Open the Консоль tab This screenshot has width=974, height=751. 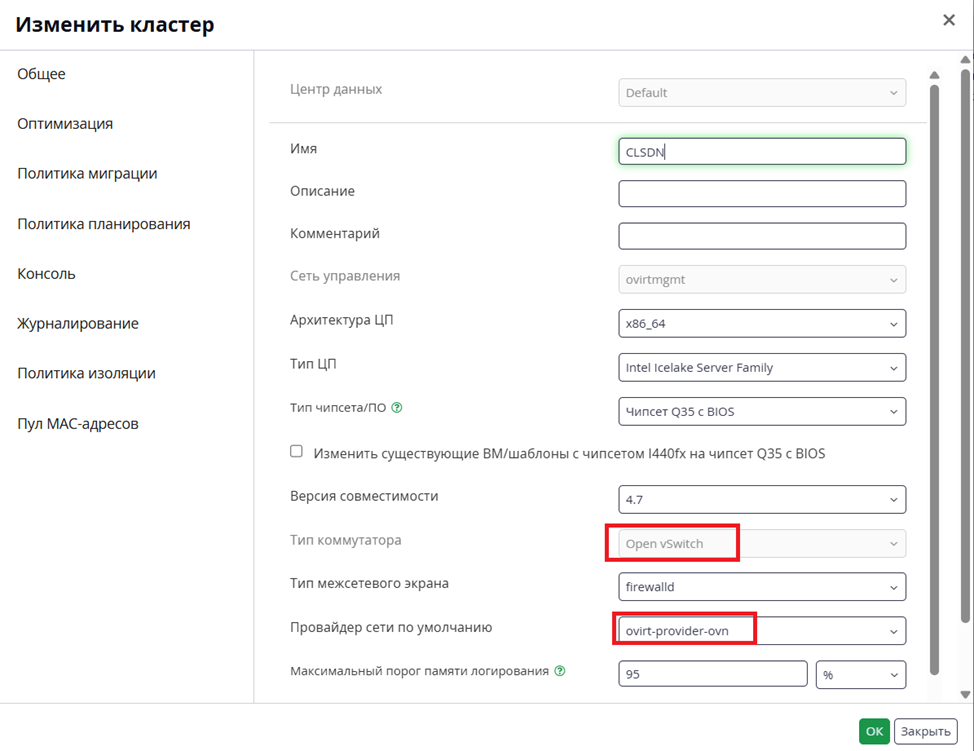point(47,274)
